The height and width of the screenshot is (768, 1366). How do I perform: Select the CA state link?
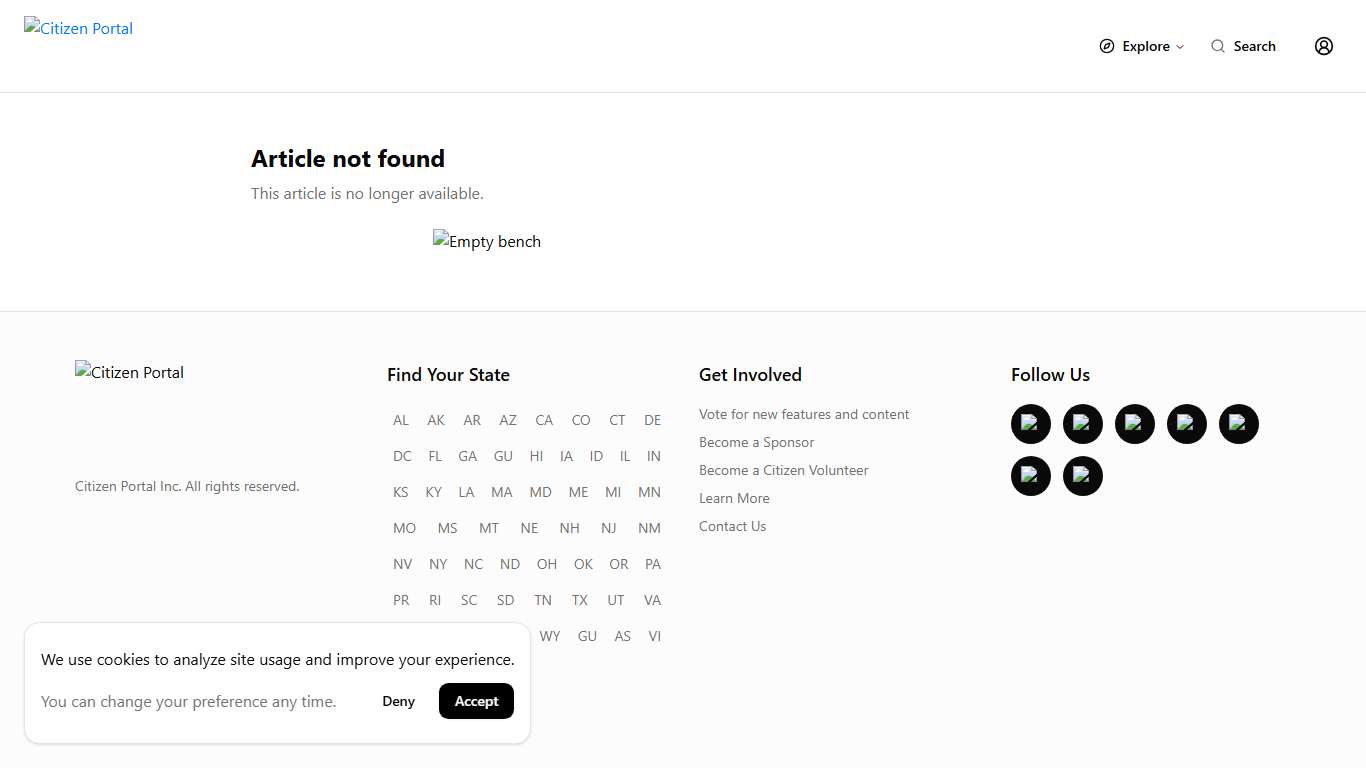[544, 420]
